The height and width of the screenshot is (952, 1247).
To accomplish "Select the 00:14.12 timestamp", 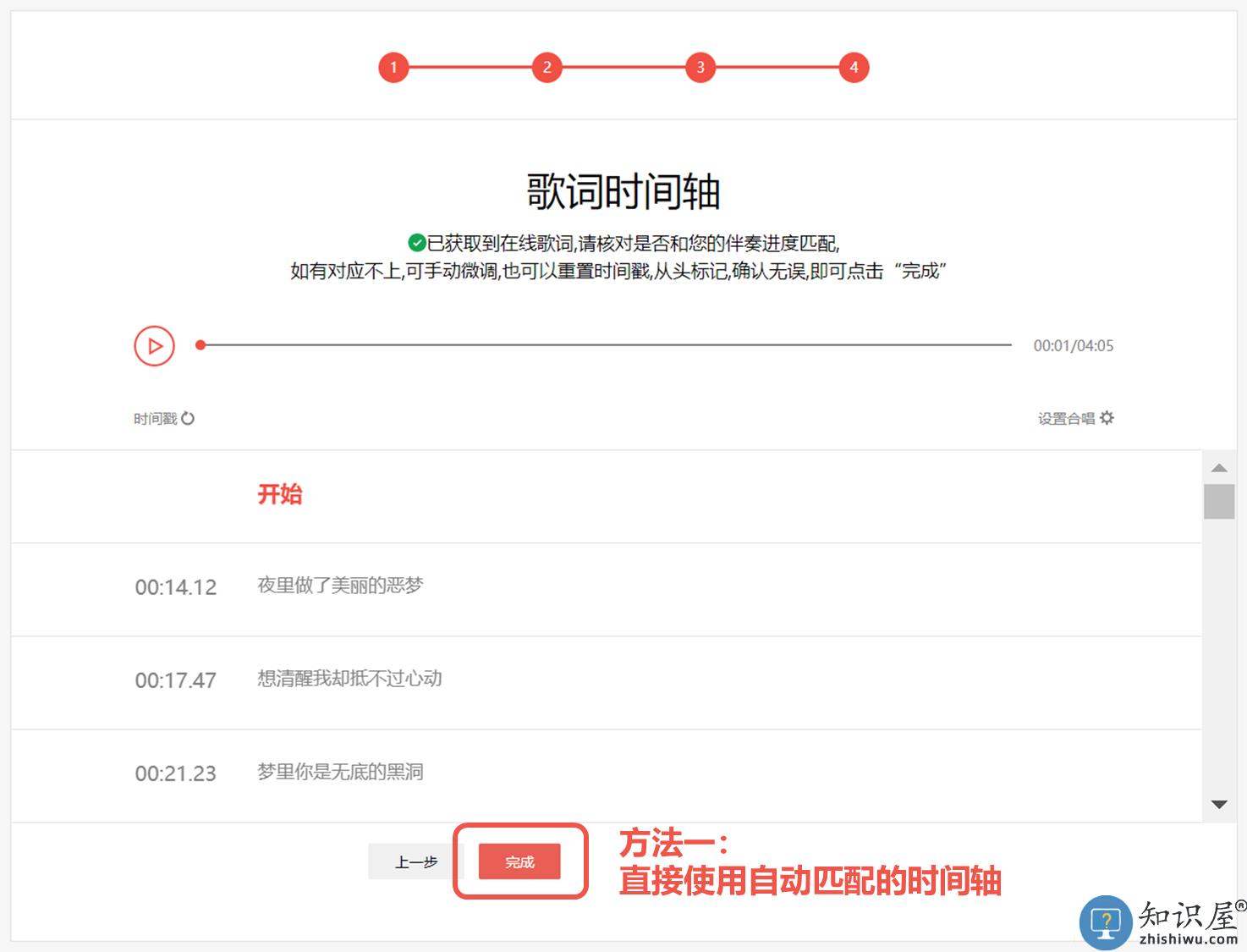I will [176, 587].
